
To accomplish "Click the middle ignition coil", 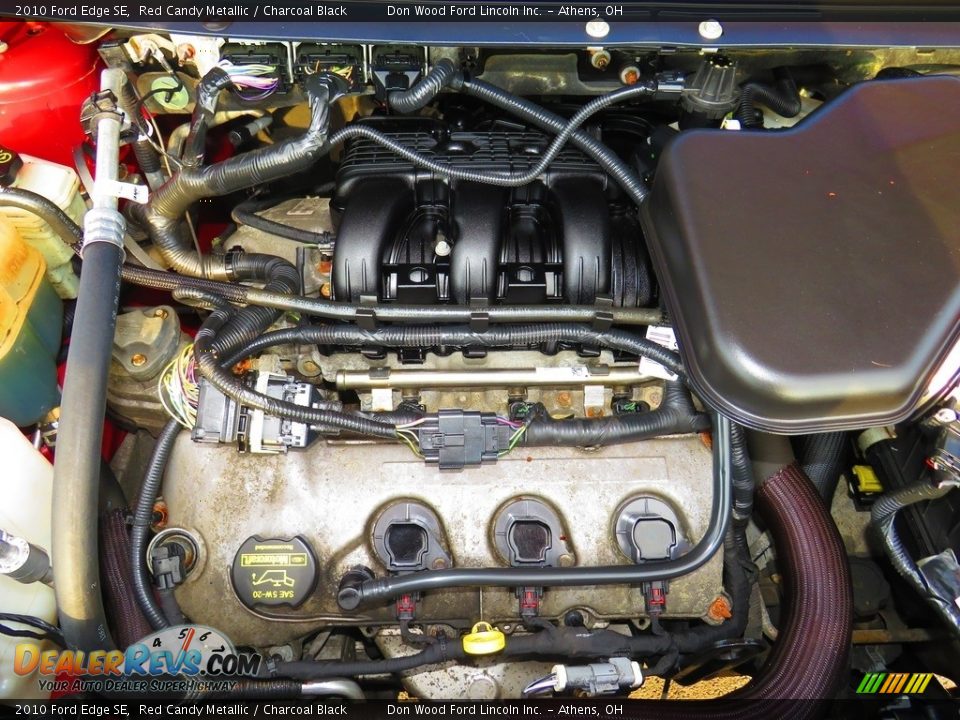I will point(530,535).
